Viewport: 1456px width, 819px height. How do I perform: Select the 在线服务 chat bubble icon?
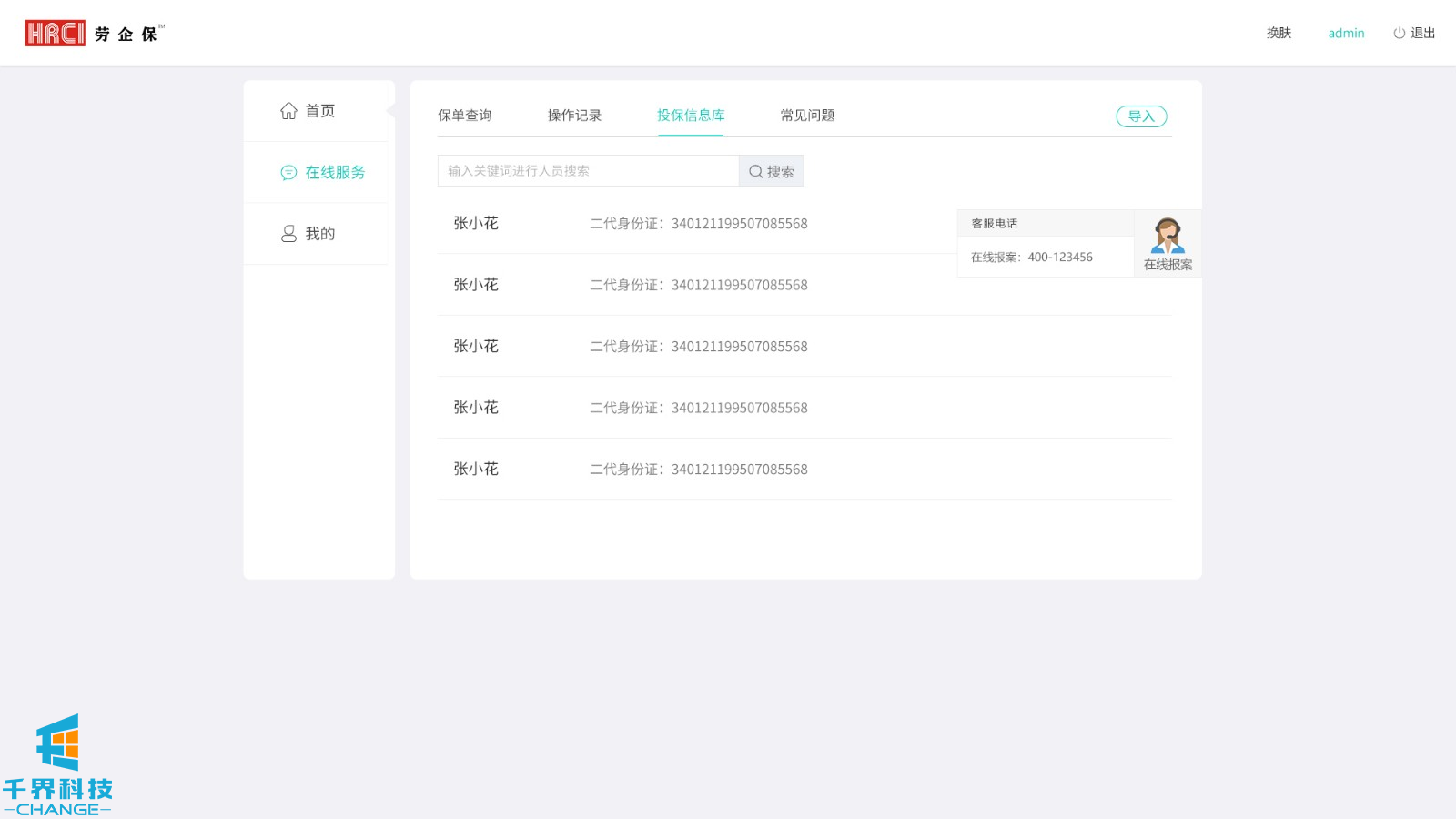[x=288, y=173]
